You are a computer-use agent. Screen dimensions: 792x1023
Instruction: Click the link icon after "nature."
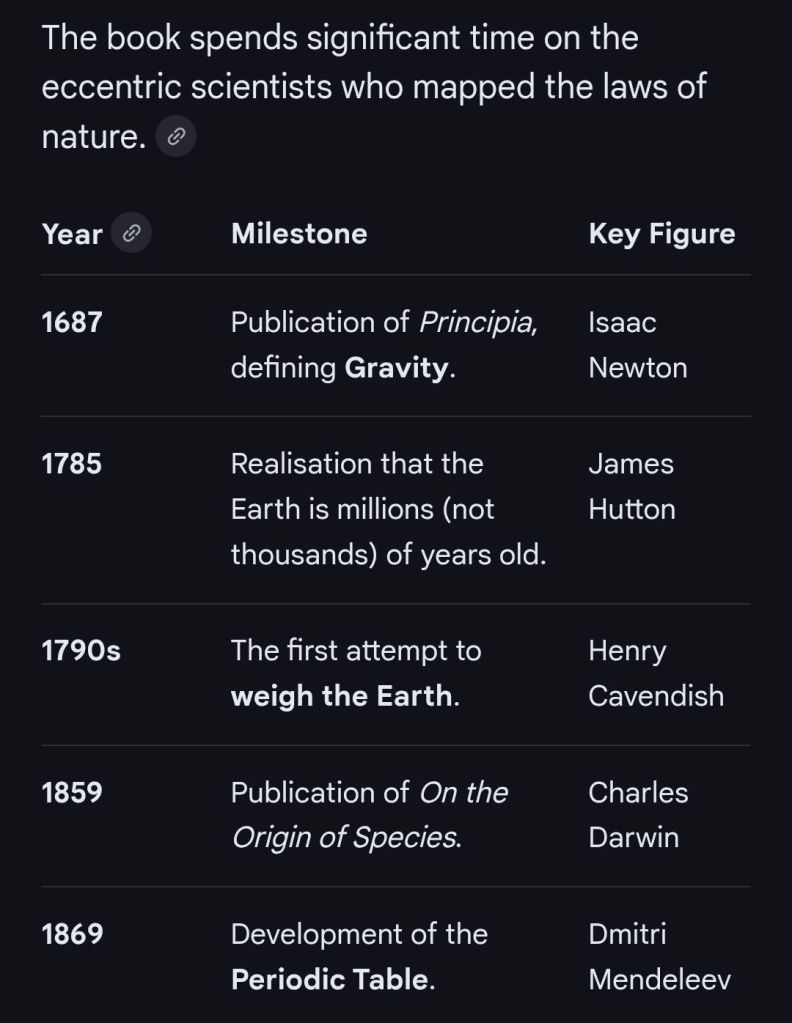click(176, 137)
